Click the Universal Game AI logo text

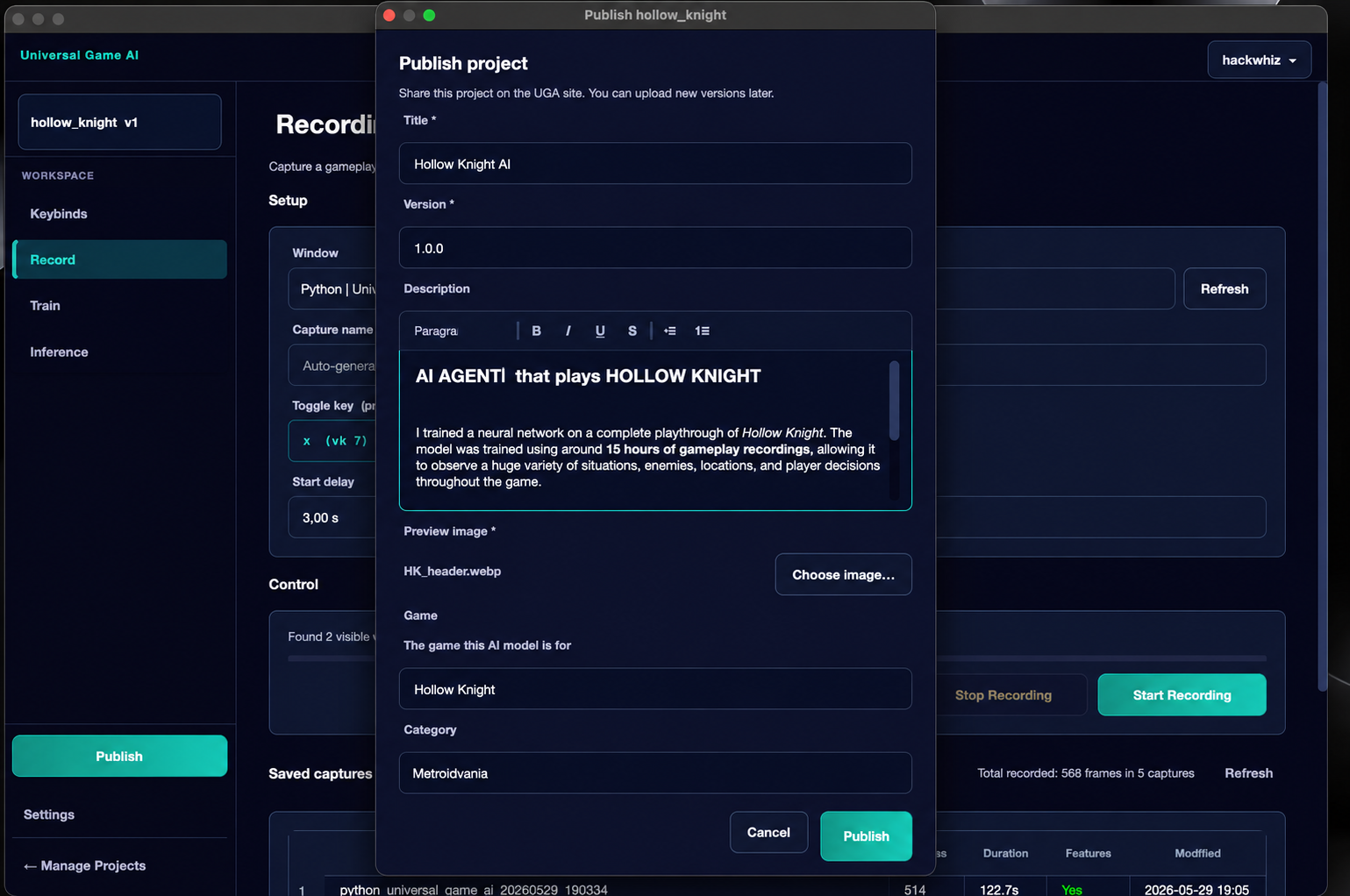pos(79,54)
